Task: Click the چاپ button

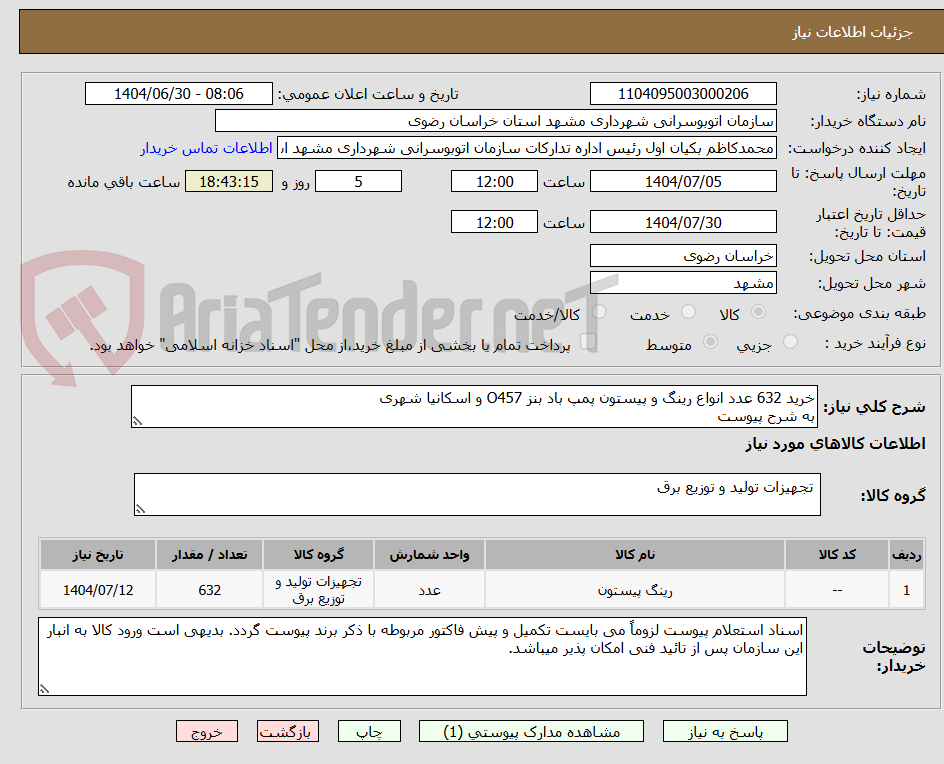Action: point(370,731)
